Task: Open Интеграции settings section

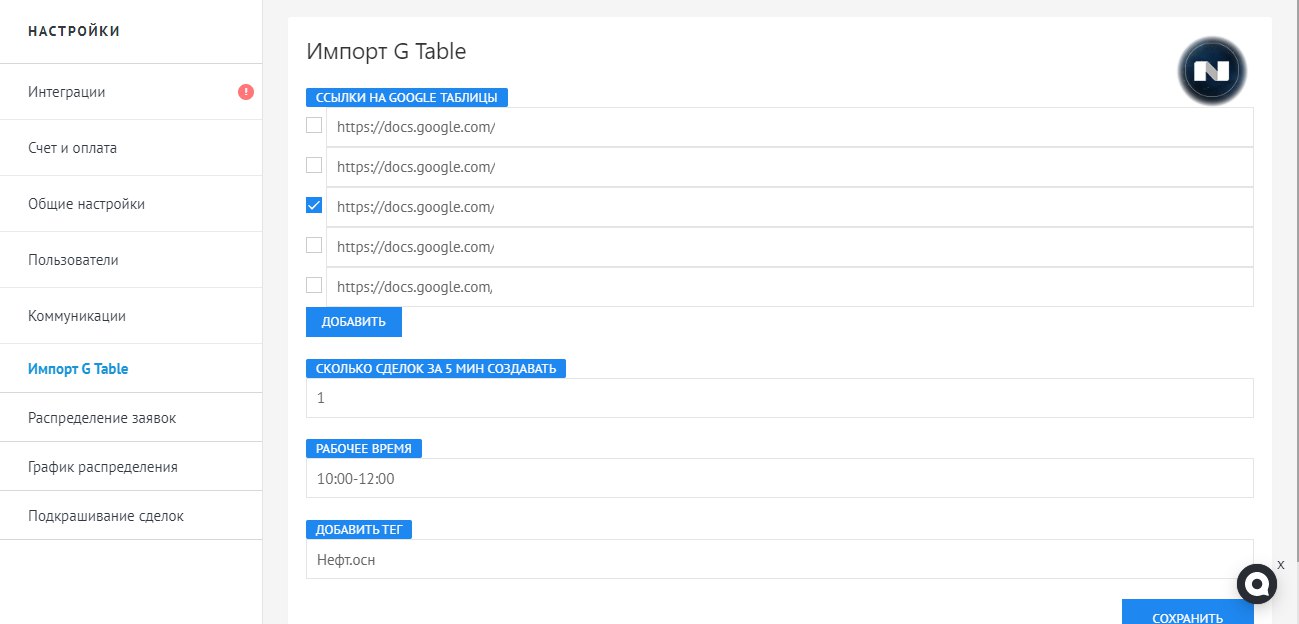Action: click(x=67, y=92)
